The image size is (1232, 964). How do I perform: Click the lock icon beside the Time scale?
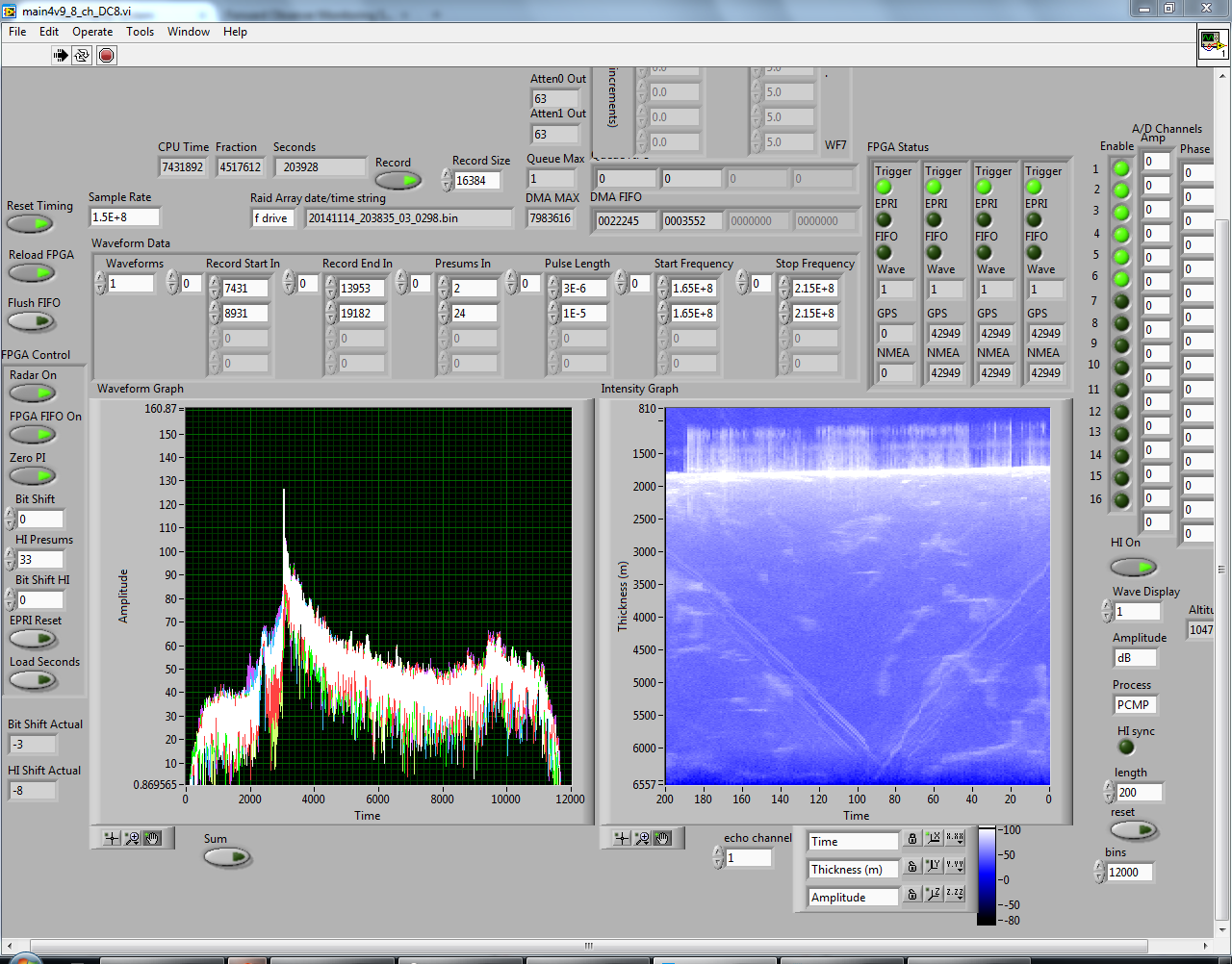click(911, 840)
